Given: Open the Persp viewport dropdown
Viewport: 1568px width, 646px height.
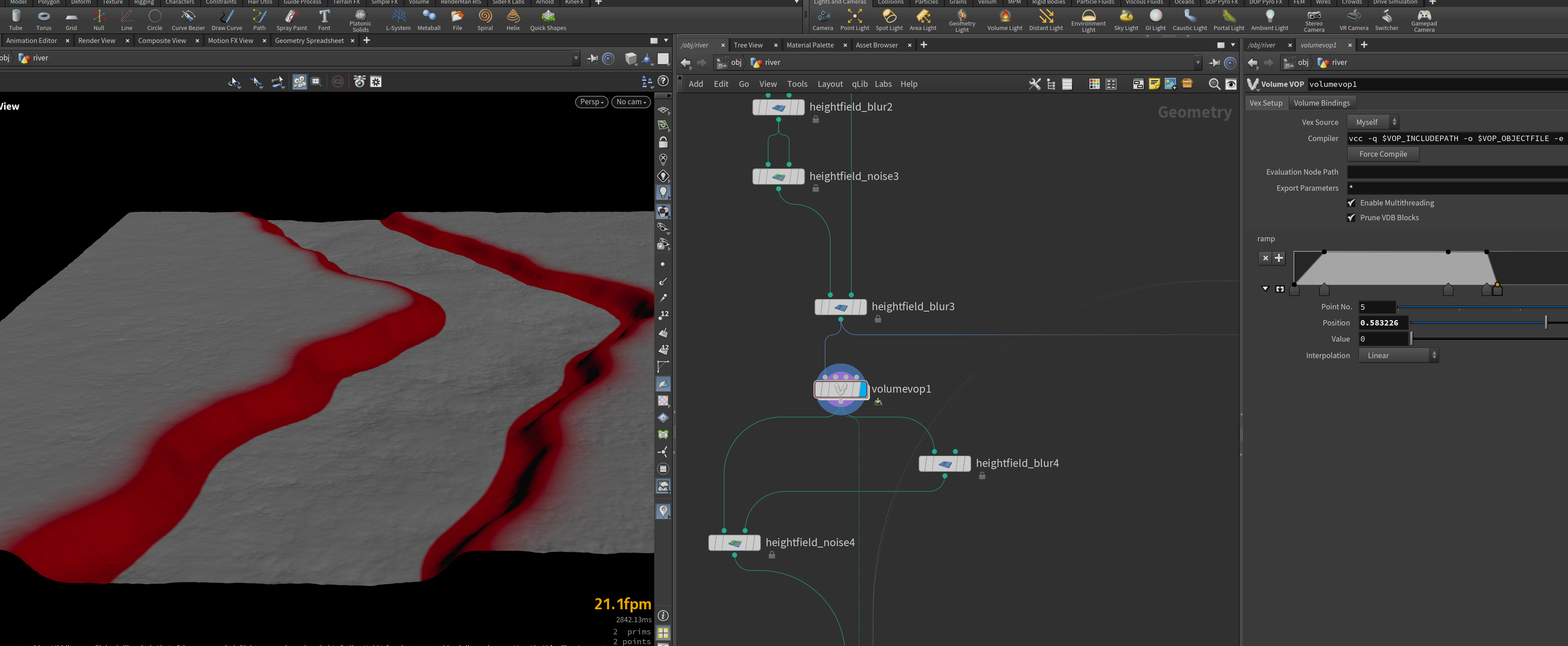Looking at the screenshot, I should (592, 102).
